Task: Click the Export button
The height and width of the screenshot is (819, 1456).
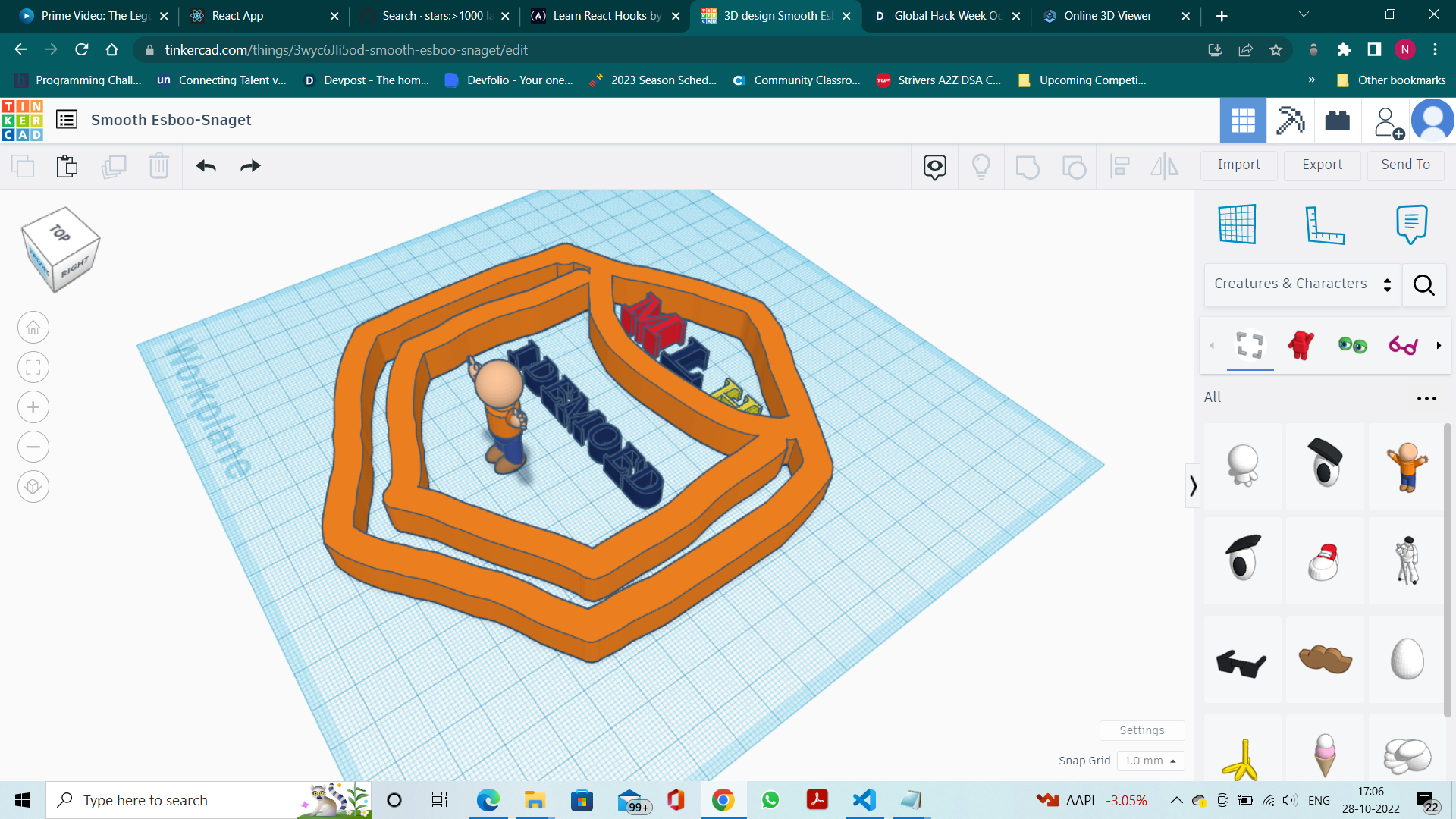Action: coord(1322,165)
